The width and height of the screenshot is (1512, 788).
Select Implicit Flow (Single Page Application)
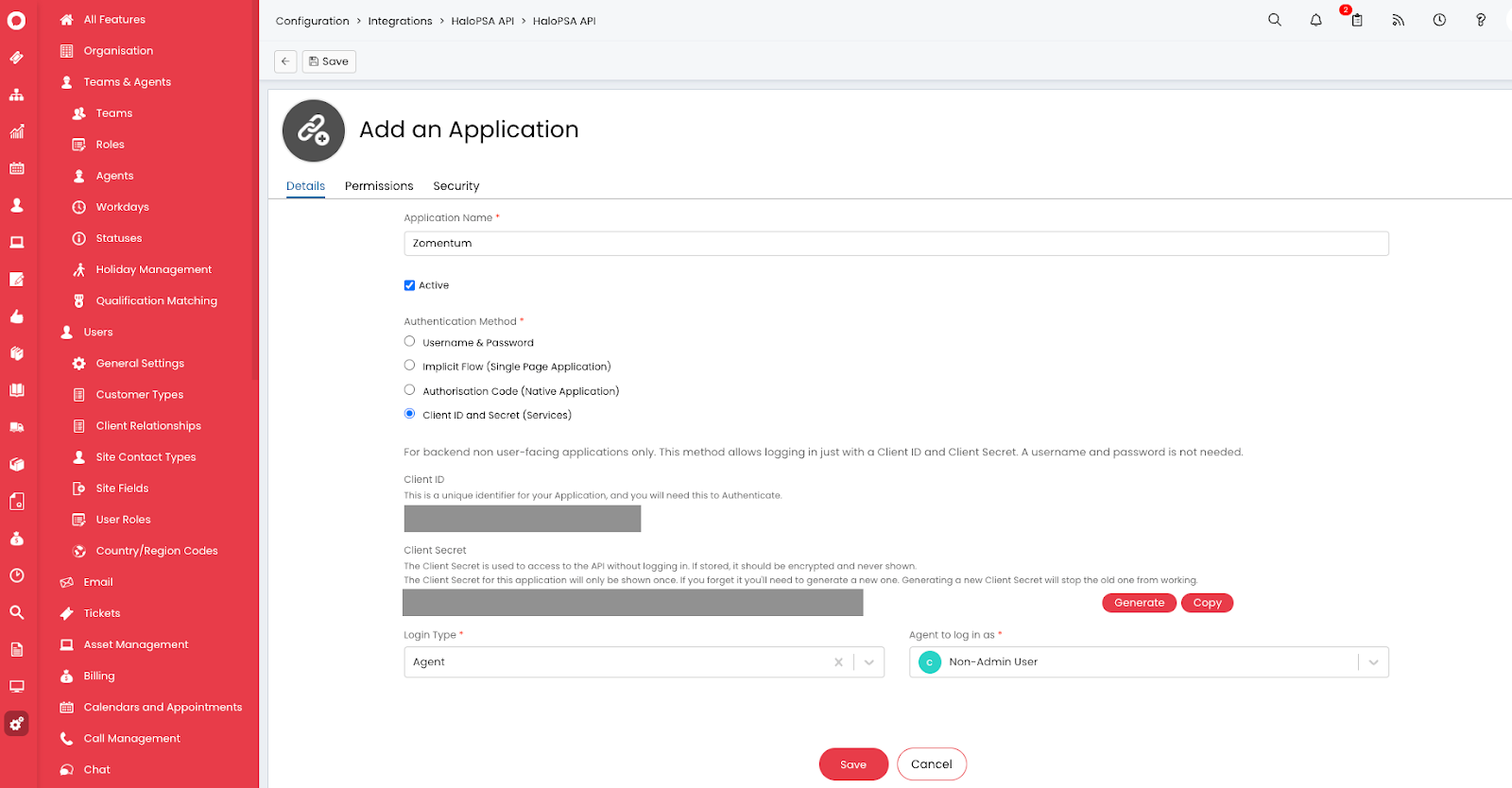pos(409,365)
